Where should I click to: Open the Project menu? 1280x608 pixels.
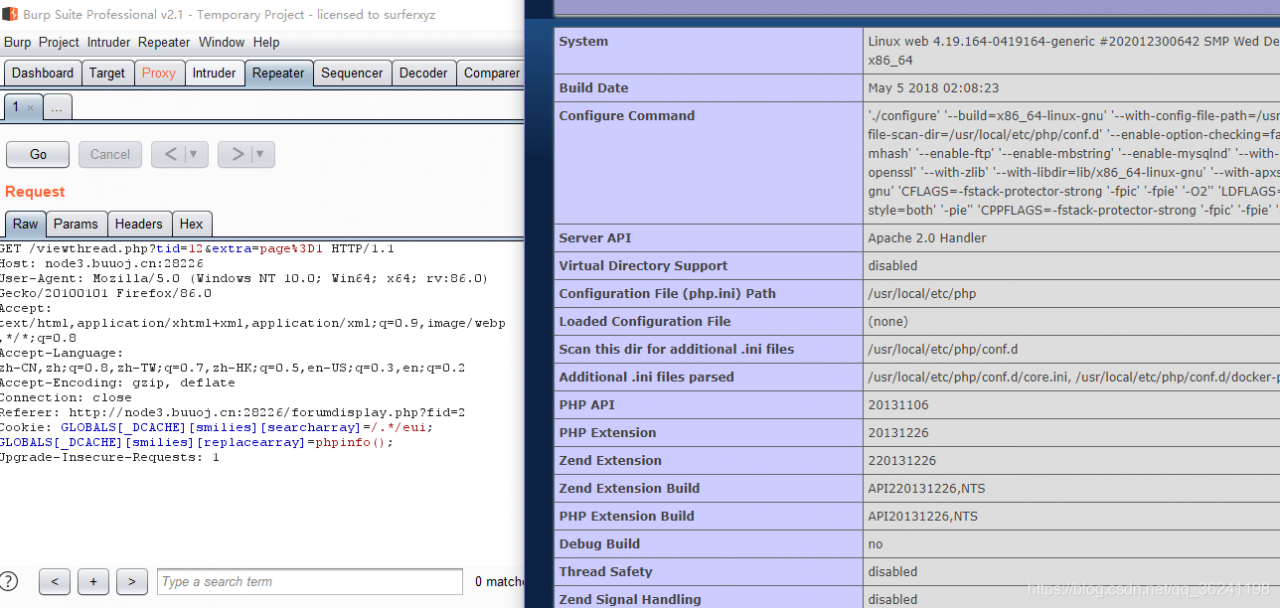coord(59,42)
